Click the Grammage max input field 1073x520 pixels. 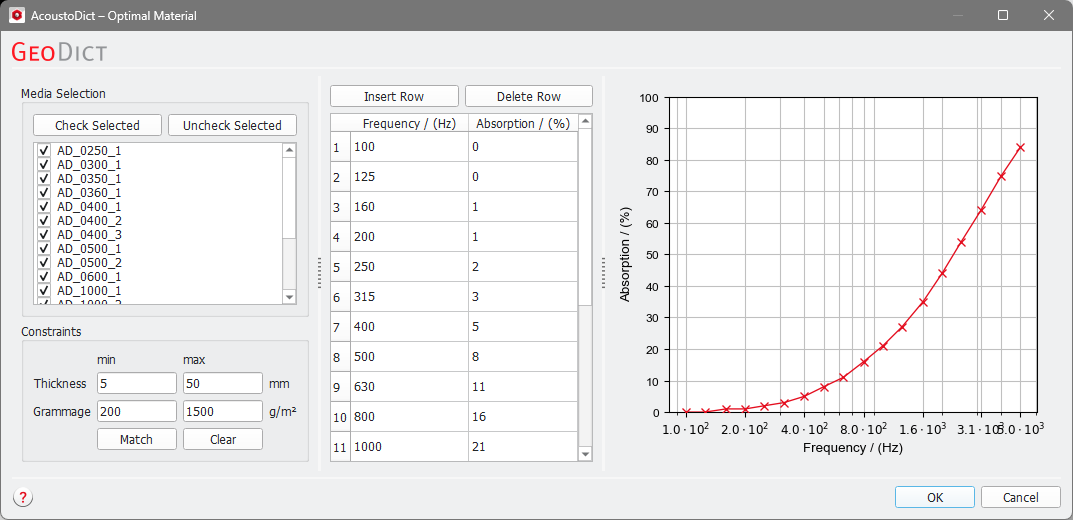[x=223, y=411]
